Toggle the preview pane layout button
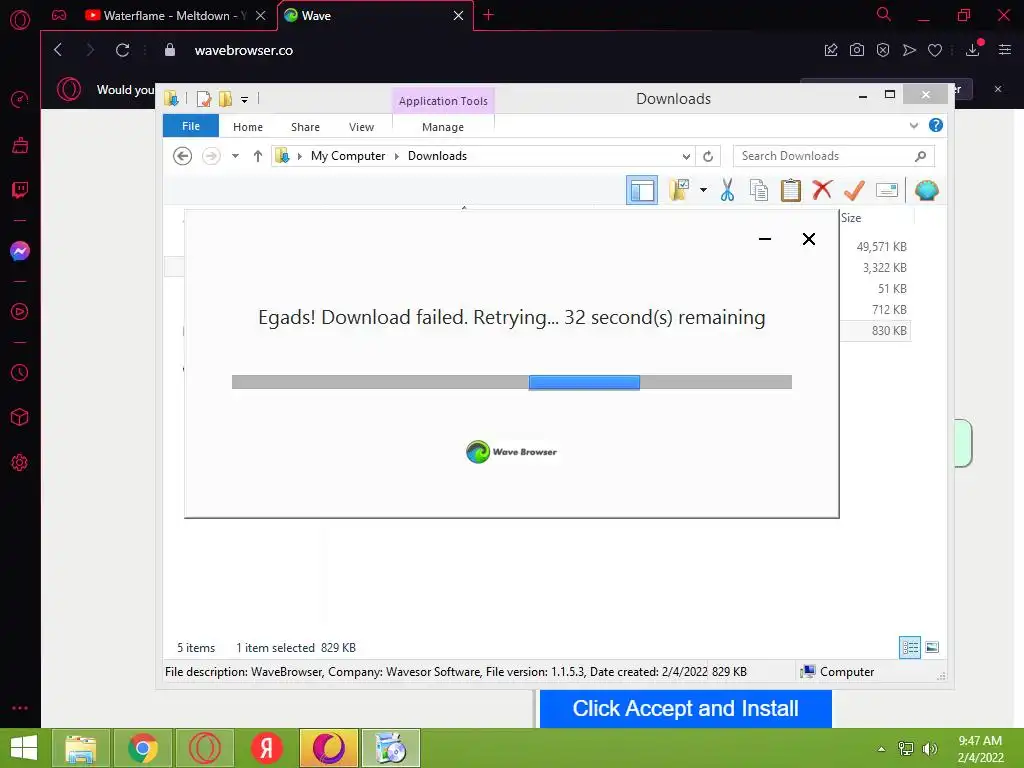The width and height of the screenshot is (1024, 768). click(x=642, y=190)
